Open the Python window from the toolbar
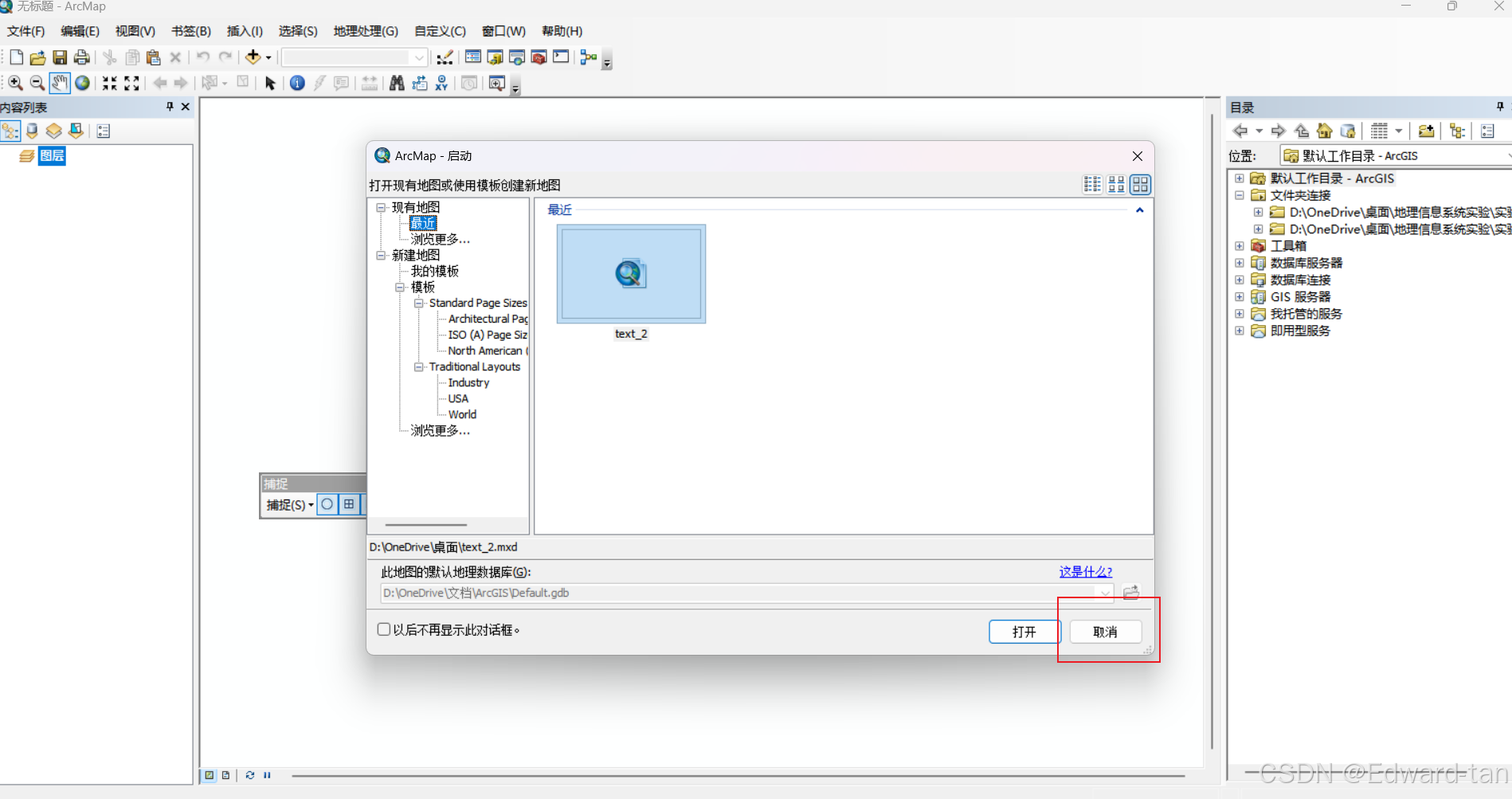 tap(561, 57)
